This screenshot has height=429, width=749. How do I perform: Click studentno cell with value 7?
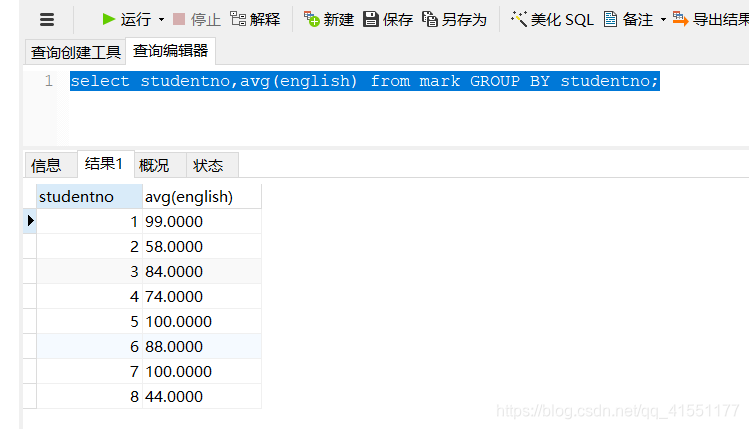click(89, 371)
